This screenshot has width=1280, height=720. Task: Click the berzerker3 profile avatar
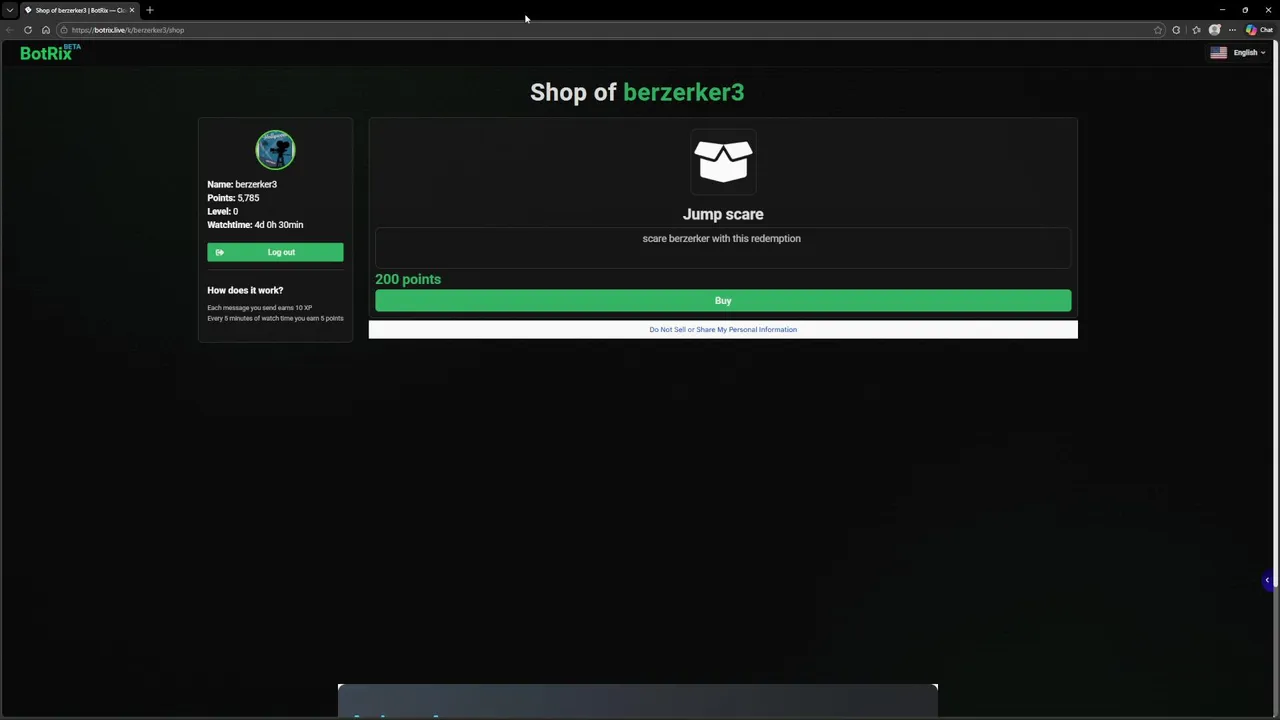coord(275,150)
